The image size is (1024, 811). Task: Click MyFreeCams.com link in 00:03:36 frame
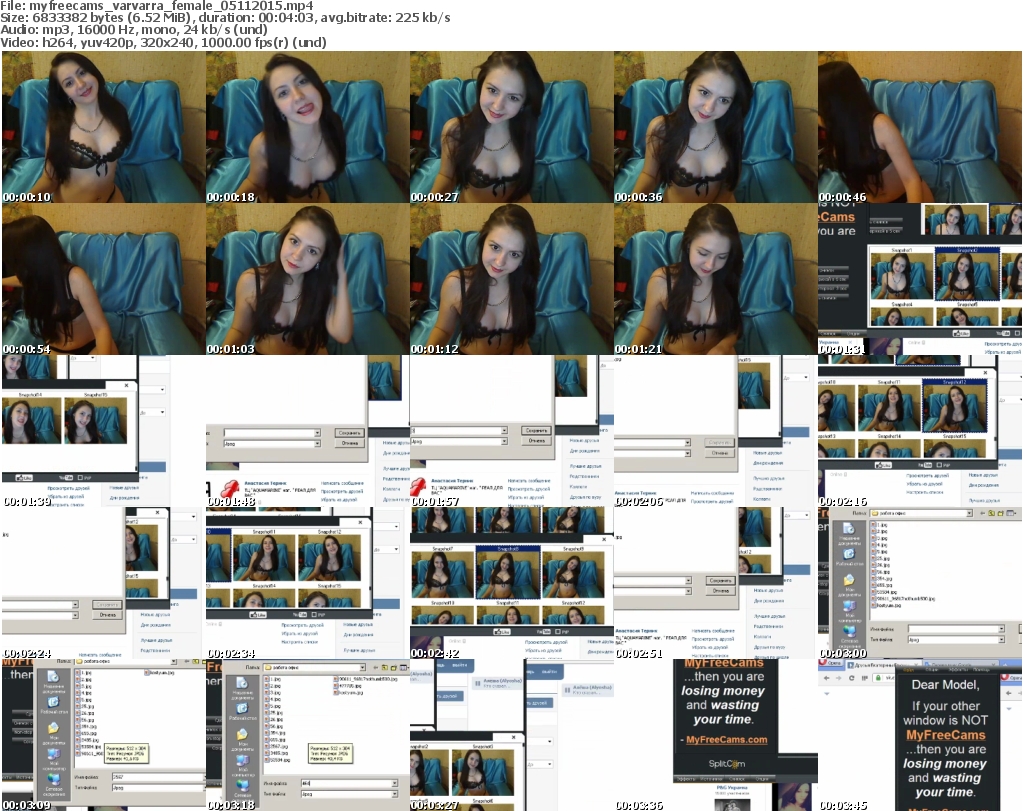(x=726, y=740)
